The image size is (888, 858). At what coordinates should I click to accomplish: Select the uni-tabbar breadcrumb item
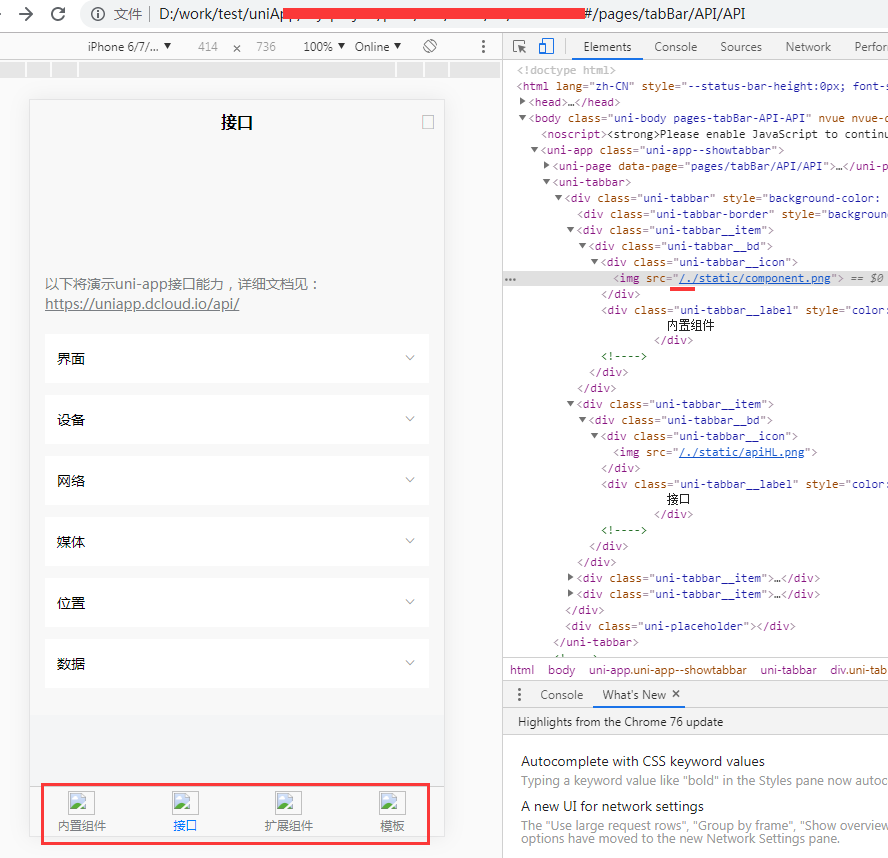788,669
